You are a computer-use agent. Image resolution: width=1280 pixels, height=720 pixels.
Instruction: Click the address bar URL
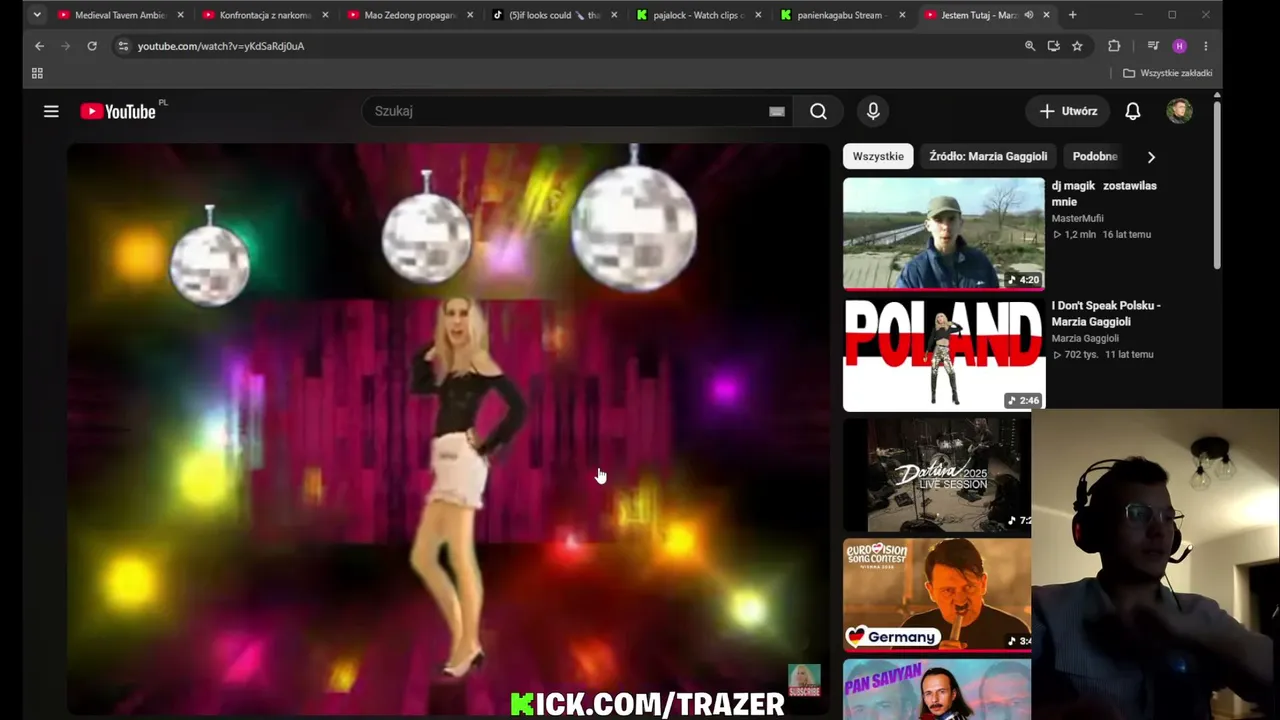221,46
